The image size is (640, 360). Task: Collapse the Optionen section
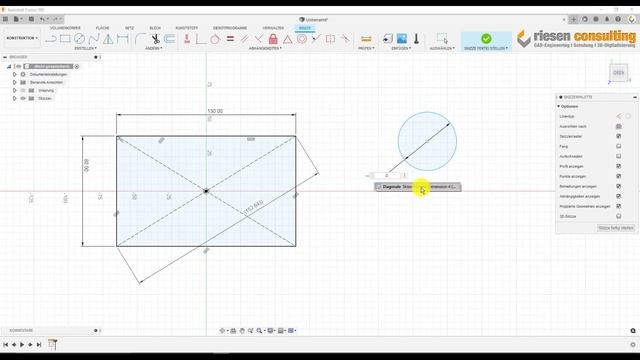point(559,106)
